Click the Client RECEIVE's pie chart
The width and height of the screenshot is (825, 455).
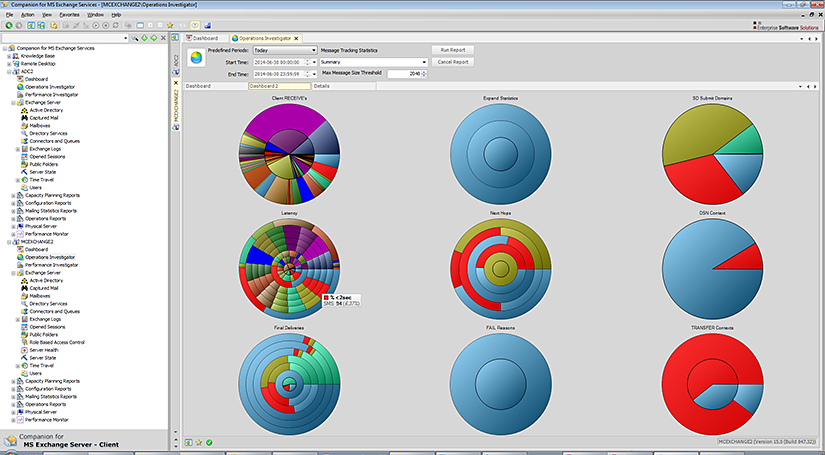point(289,154)
